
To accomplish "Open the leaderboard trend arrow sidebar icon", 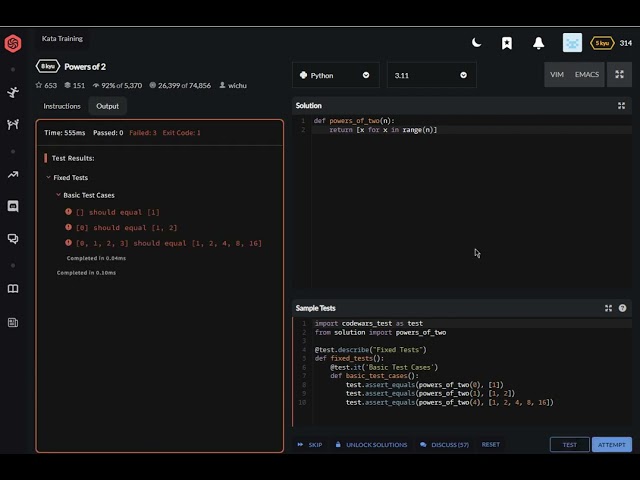I will pos(13,175).
